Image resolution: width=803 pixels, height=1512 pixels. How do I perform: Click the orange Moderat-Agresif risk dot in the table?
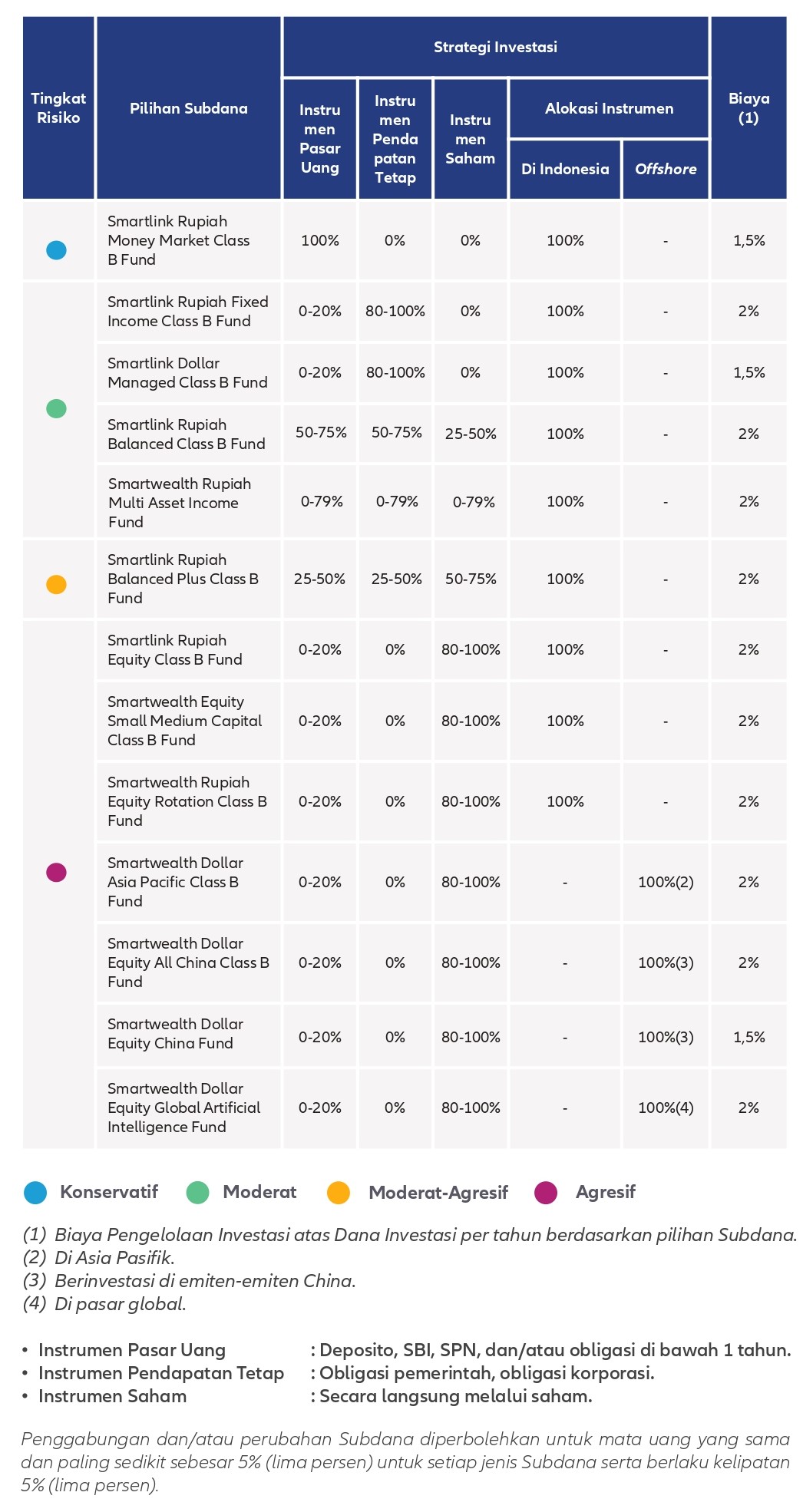(56, 584)
